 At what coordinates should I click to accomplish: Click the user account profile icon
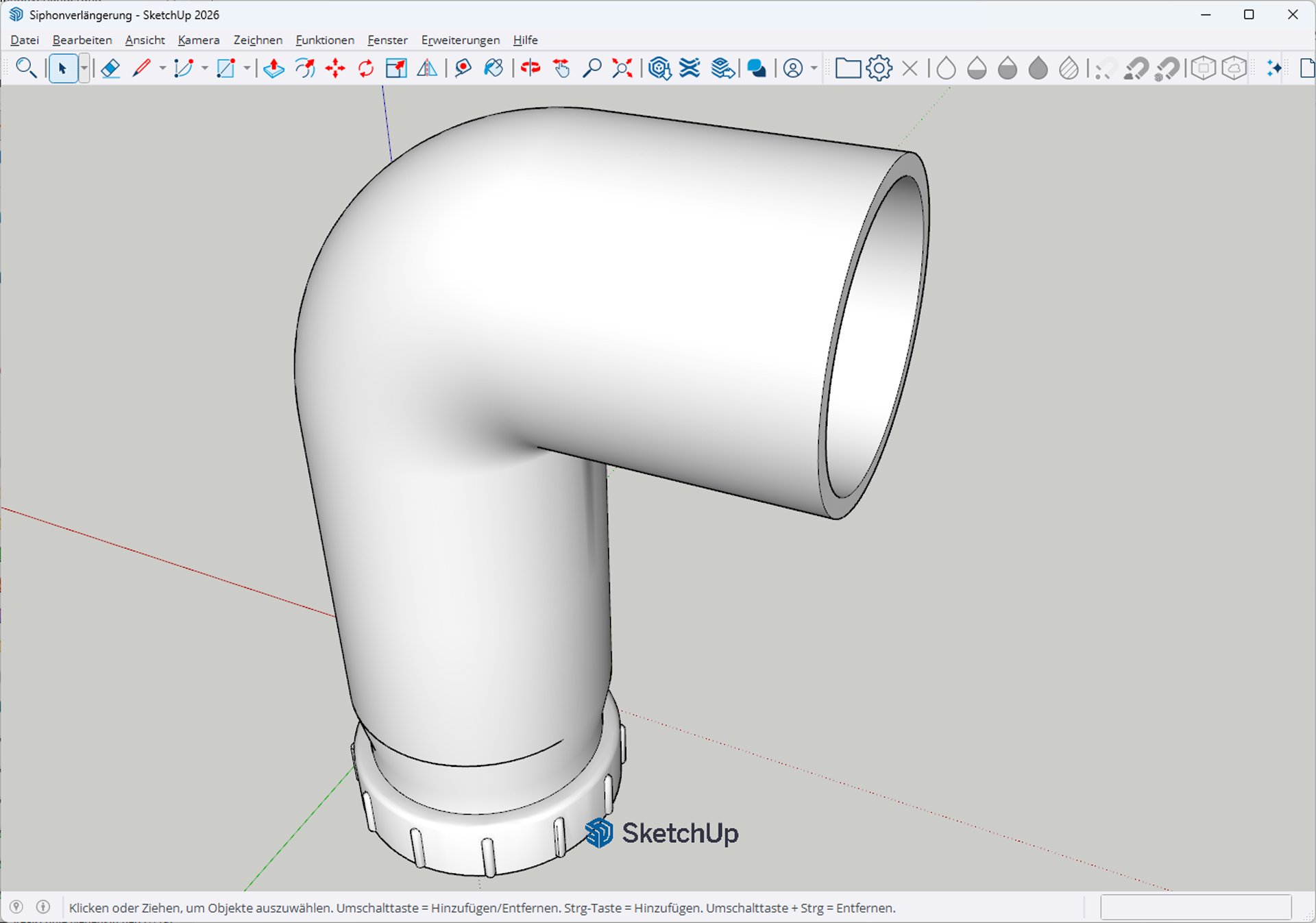click(793, 69)
